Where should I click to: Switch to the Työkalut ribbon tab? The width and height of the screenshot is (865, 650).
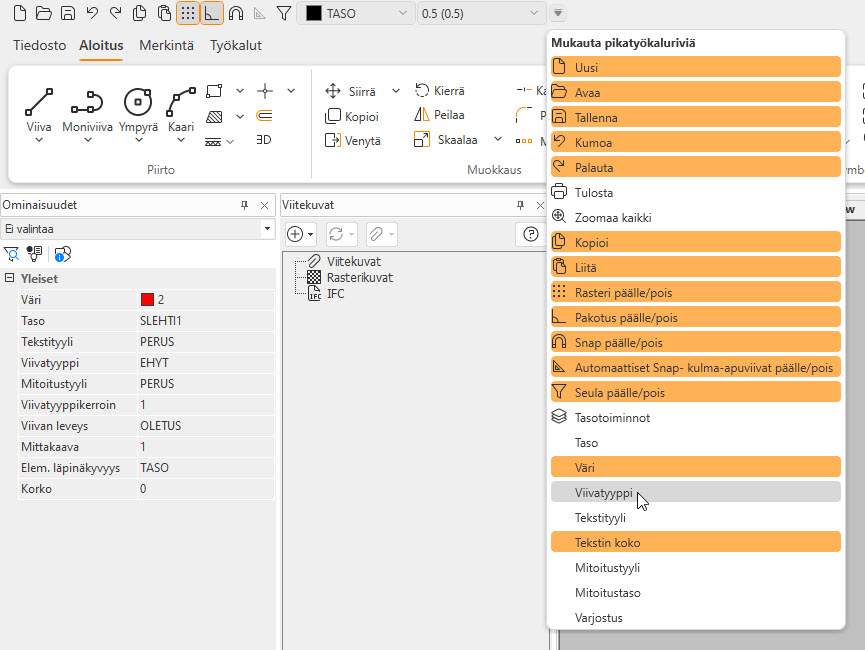236,45
